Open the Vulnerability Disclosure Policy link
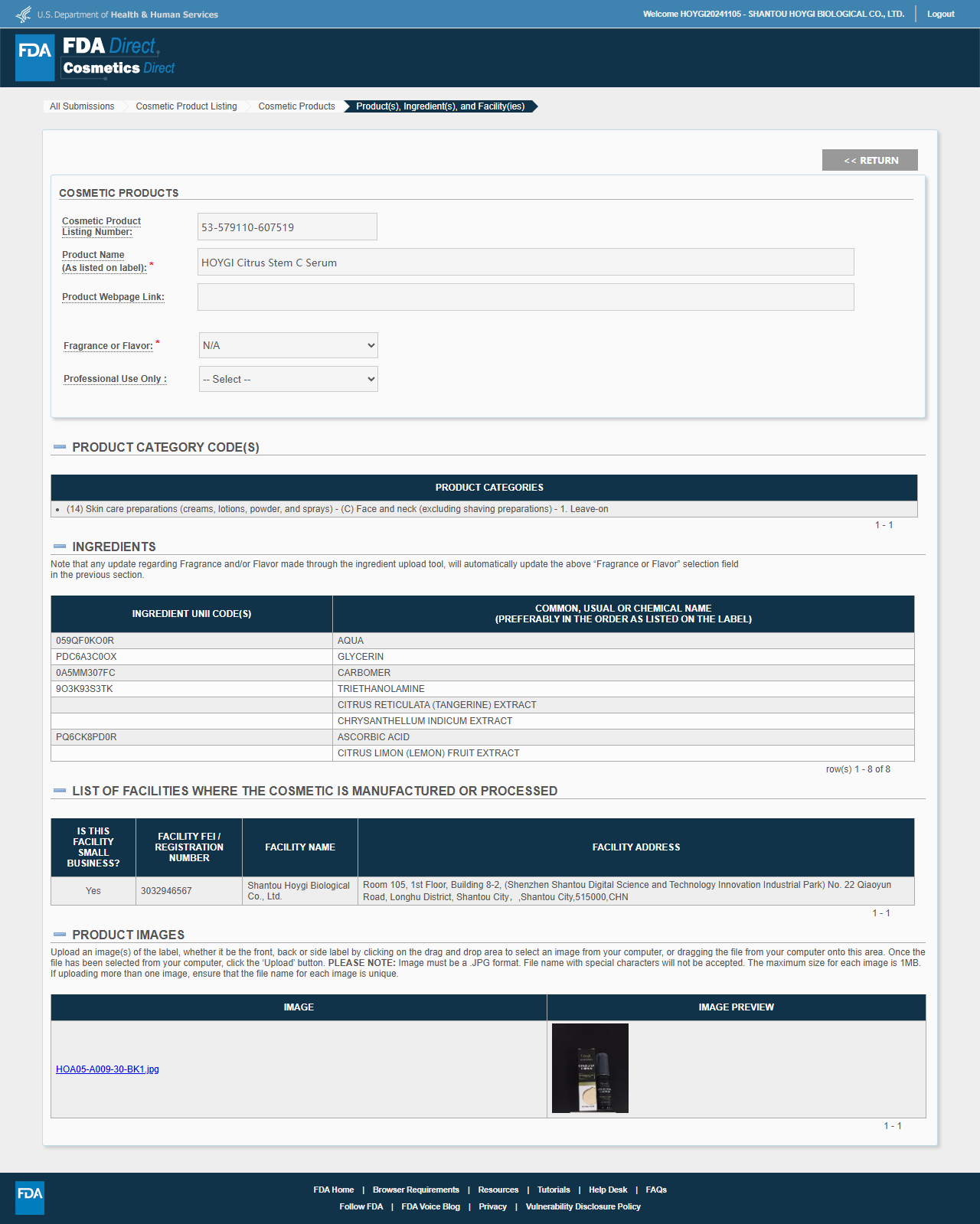Viewport: 980px width, 1224px height. coord(583,1206)
